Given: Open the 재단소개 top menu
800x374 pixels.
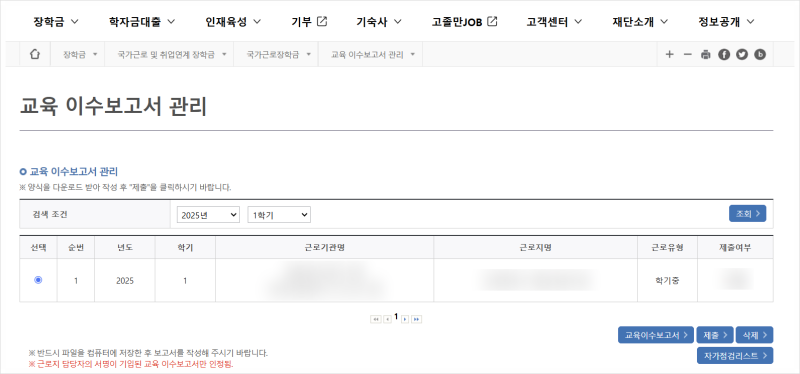Looking at the screenshot, I should tap(640, 21).
